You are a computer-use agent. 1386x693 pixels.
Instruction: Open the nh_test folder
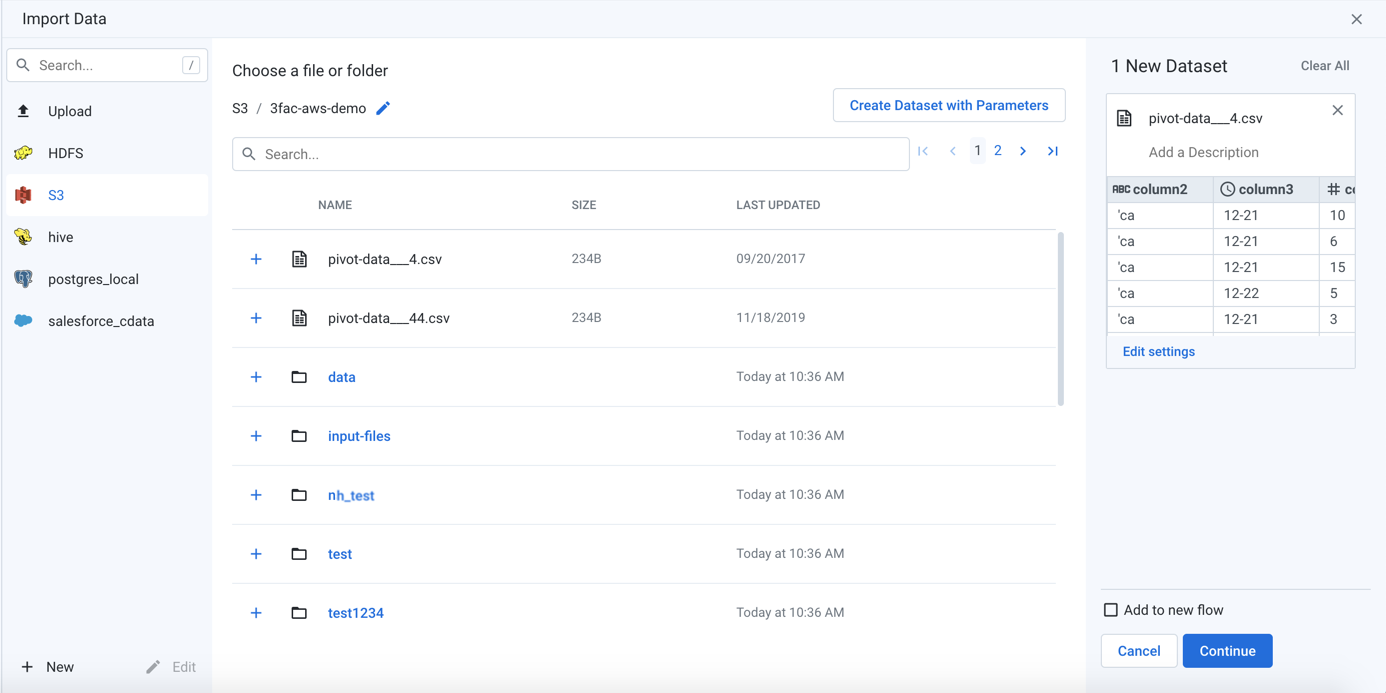point(351,495)
